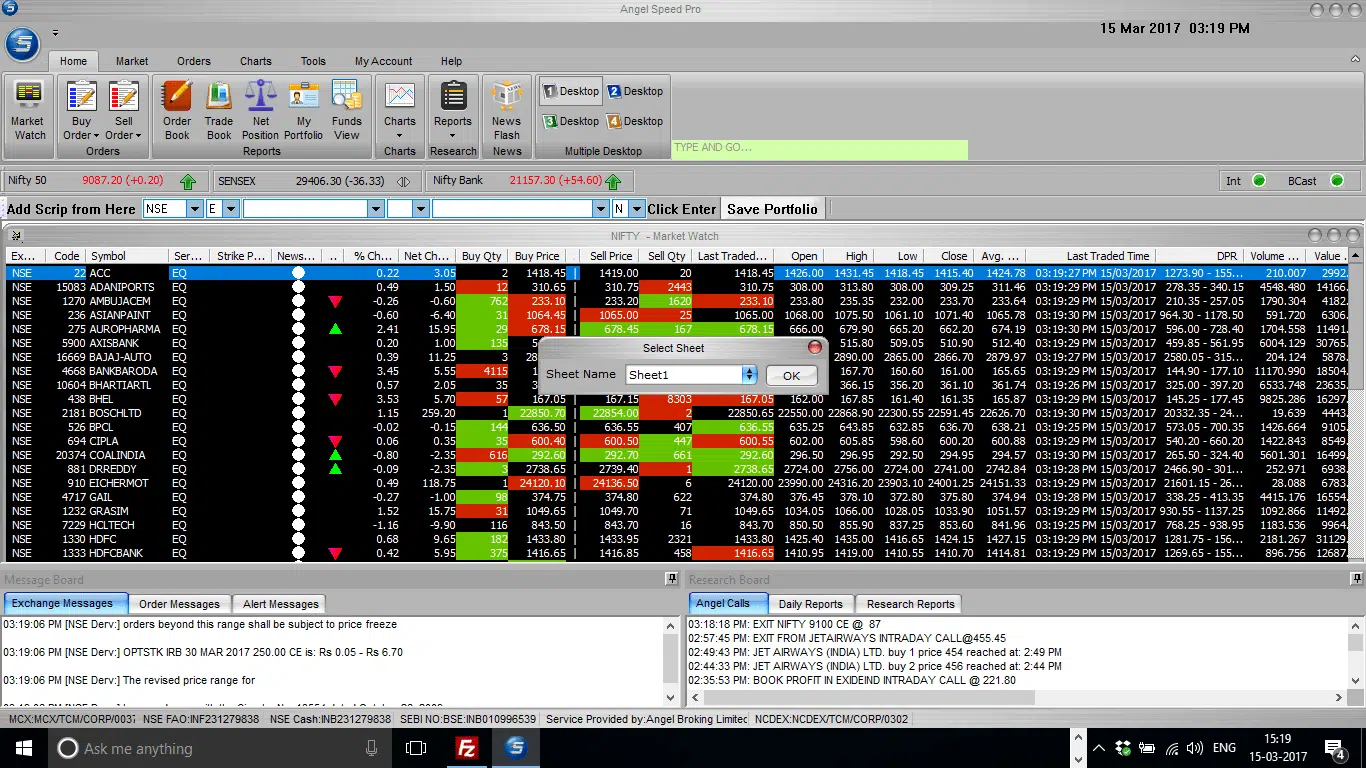The height and width of the screenshot is (768, 1366).
Task: Click the Cortana microphone icon
Action: (x=372, y=748)
